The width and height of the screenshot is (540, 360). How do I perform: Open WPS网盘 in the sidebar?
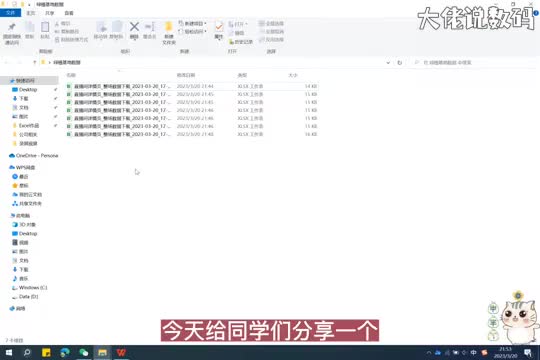click(x=25, y=167)
